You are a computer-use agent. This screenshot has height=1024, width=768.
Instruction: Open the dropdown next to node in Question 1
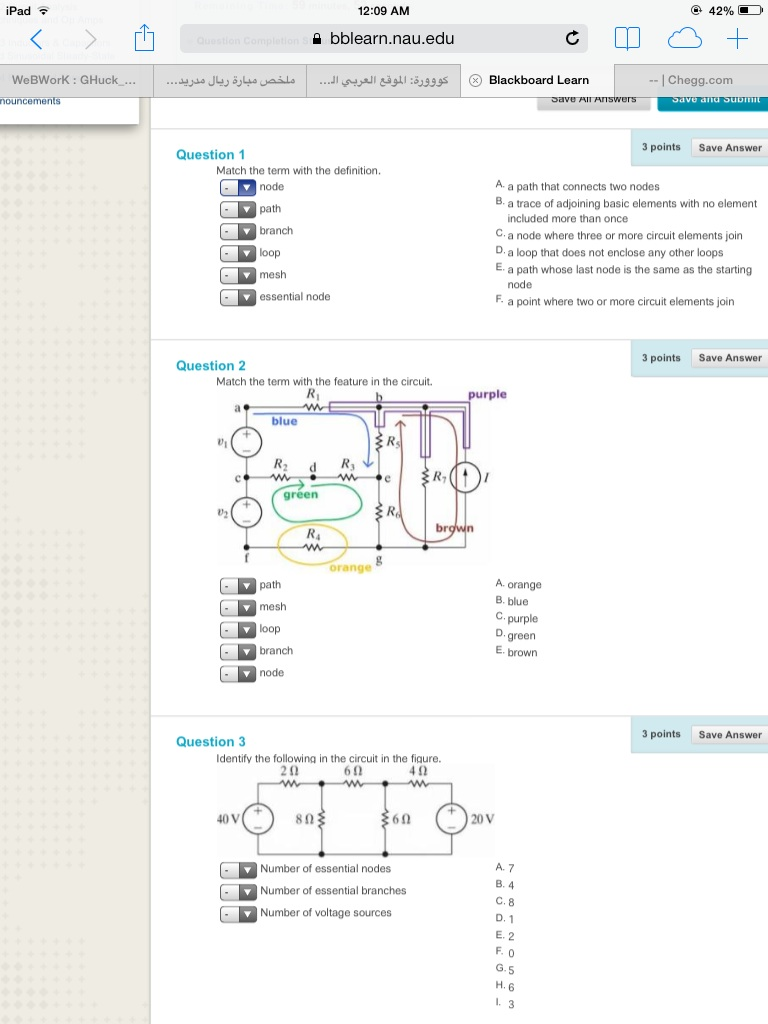237,187
